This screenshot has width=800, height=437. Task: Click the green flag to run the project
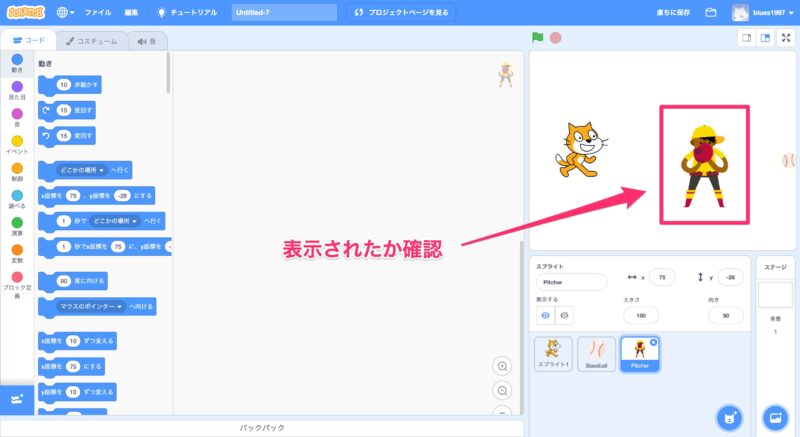538,38
